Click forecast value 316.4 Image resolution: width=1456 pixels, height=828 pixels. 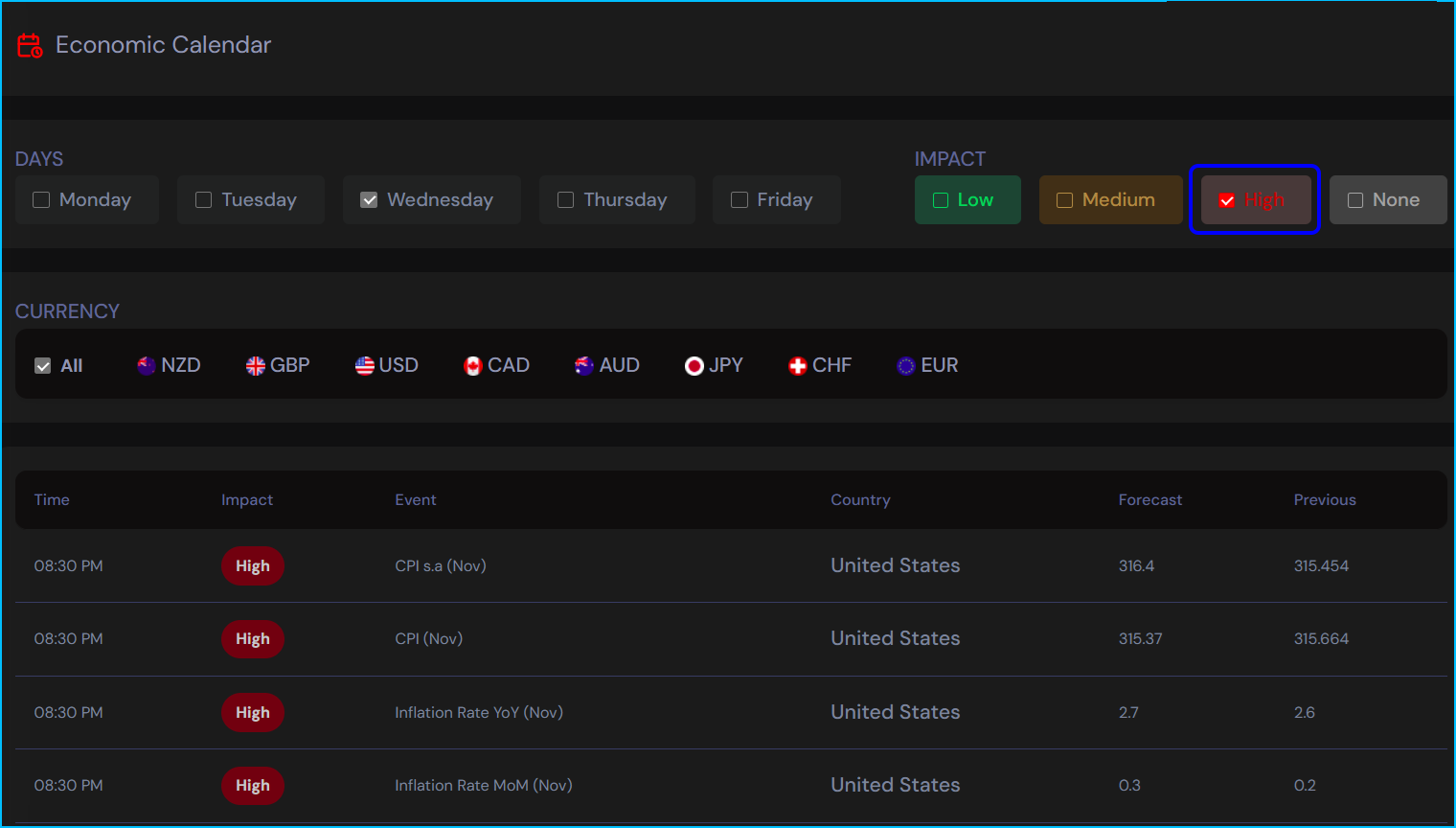(x=1136, y=566)
